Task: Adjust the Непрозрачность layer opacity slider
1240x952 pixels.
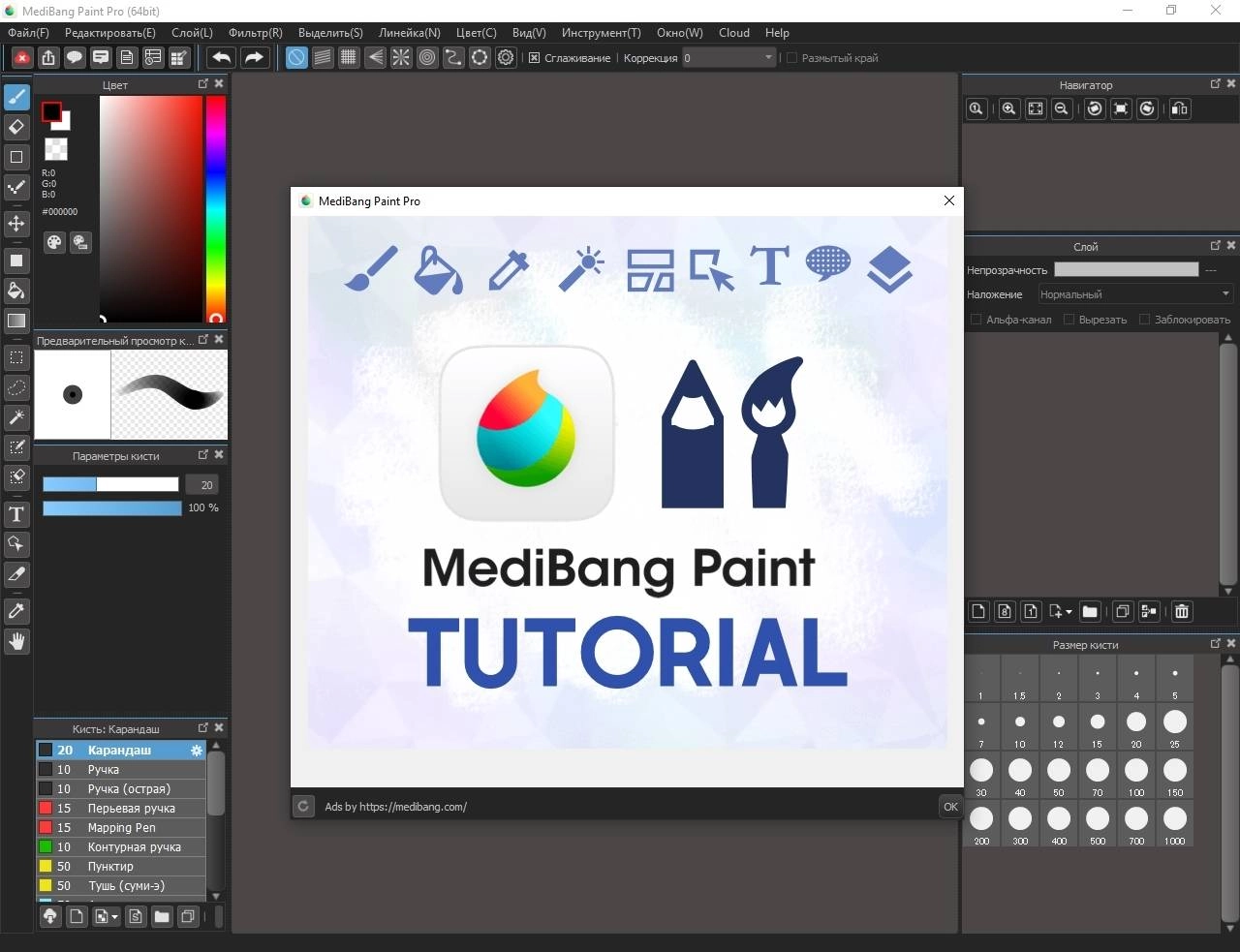Action: 1126,270
